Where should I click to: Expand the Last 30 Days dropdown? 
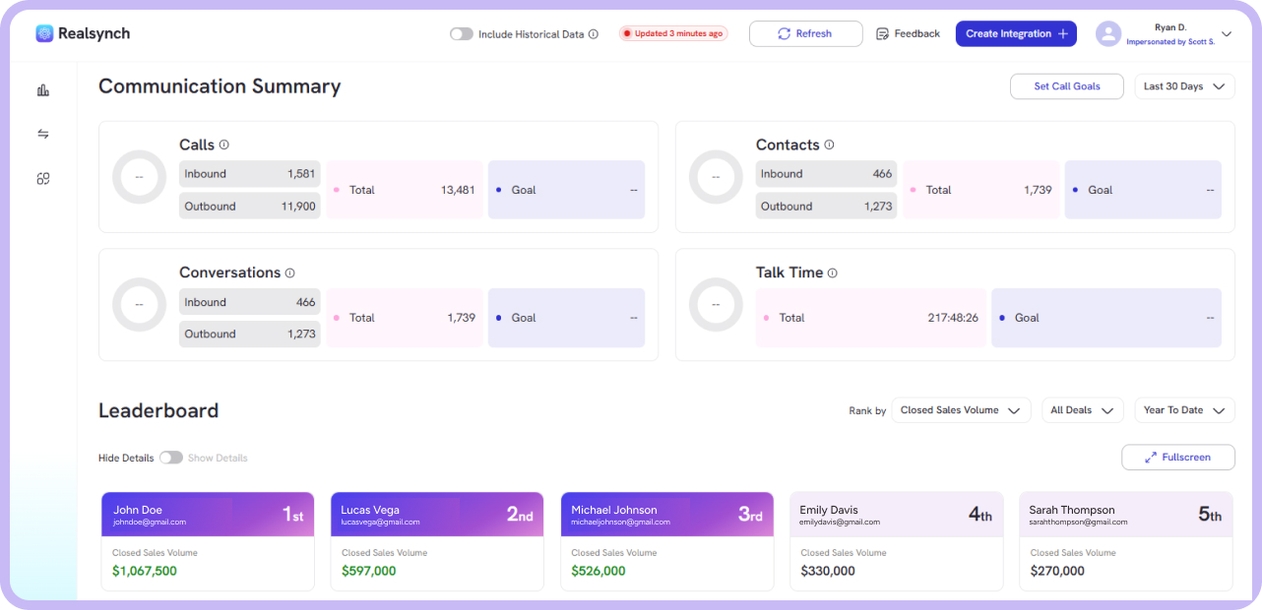click(1184, 87)
